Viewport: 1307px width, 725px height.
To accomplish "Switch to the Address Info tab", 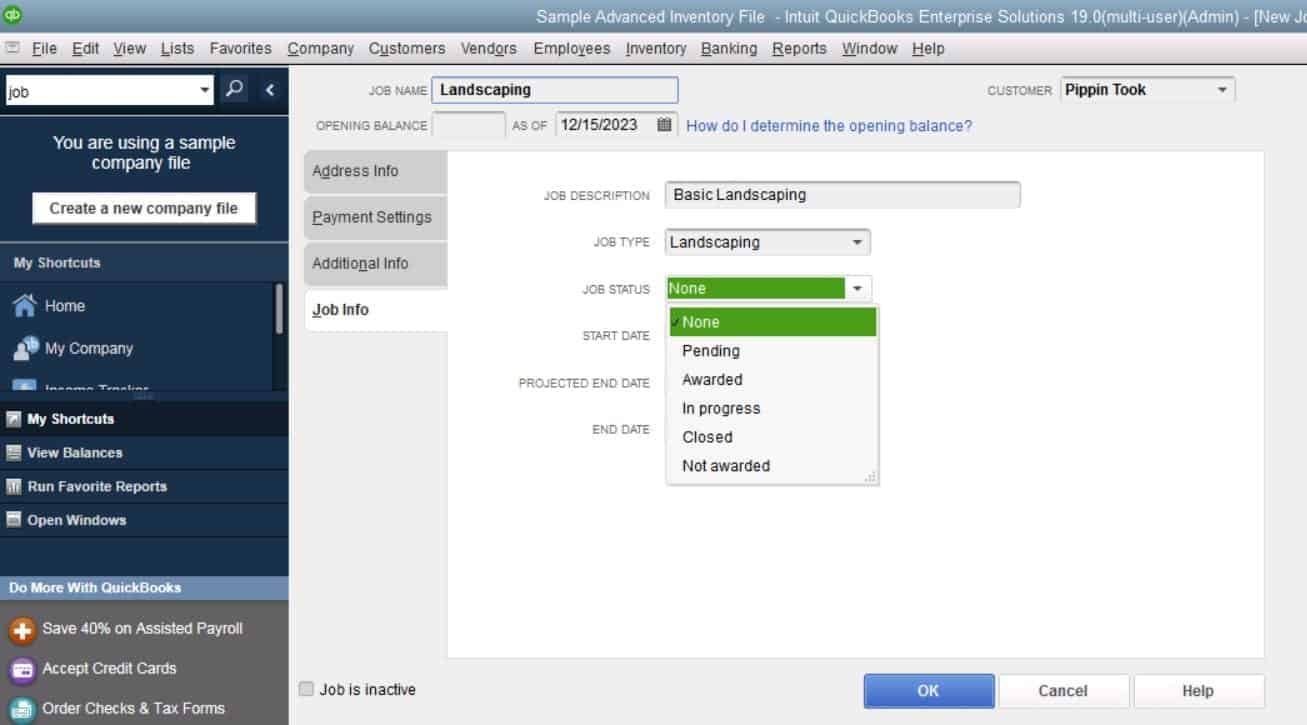I will (375, 172).
